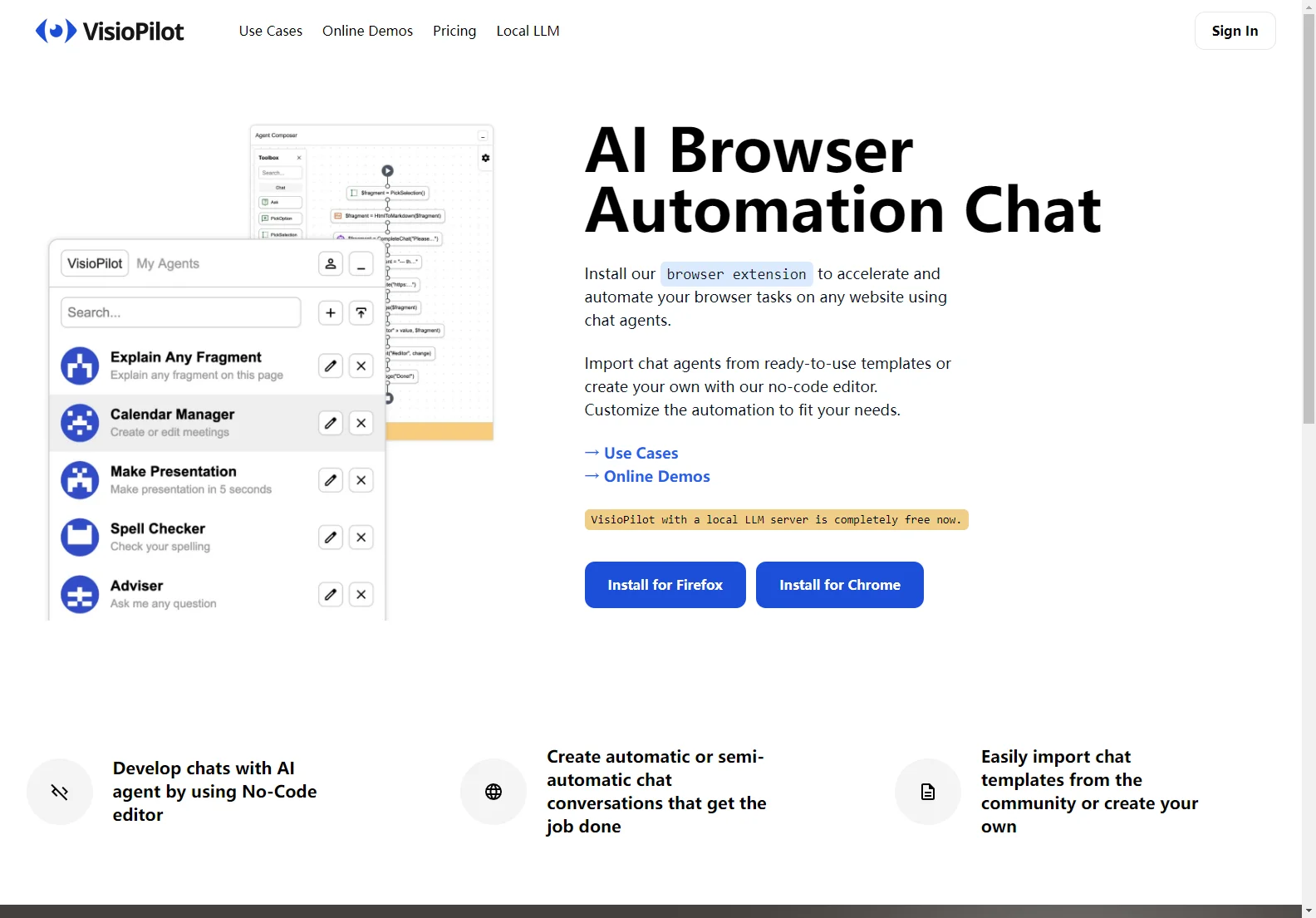The height and width of the screenshot is (918, 1316).
Task: Click the document template feature icon
Action: (x=928, y=792)
